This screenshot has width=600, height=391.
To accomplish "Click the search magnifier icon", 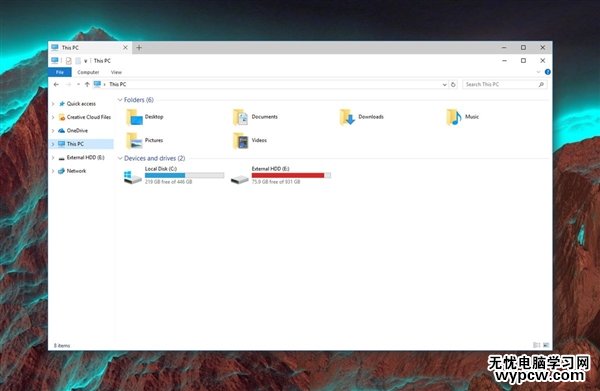I will point(541,84).
